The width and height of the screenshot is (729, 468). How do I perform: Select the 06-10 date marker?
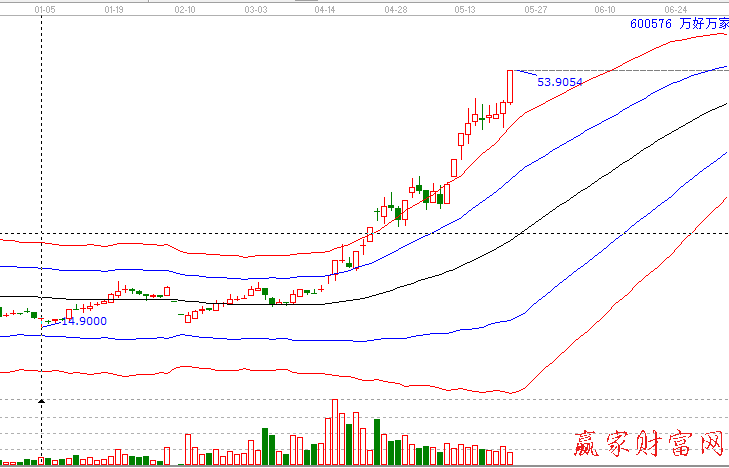click(x=605, y=8)
